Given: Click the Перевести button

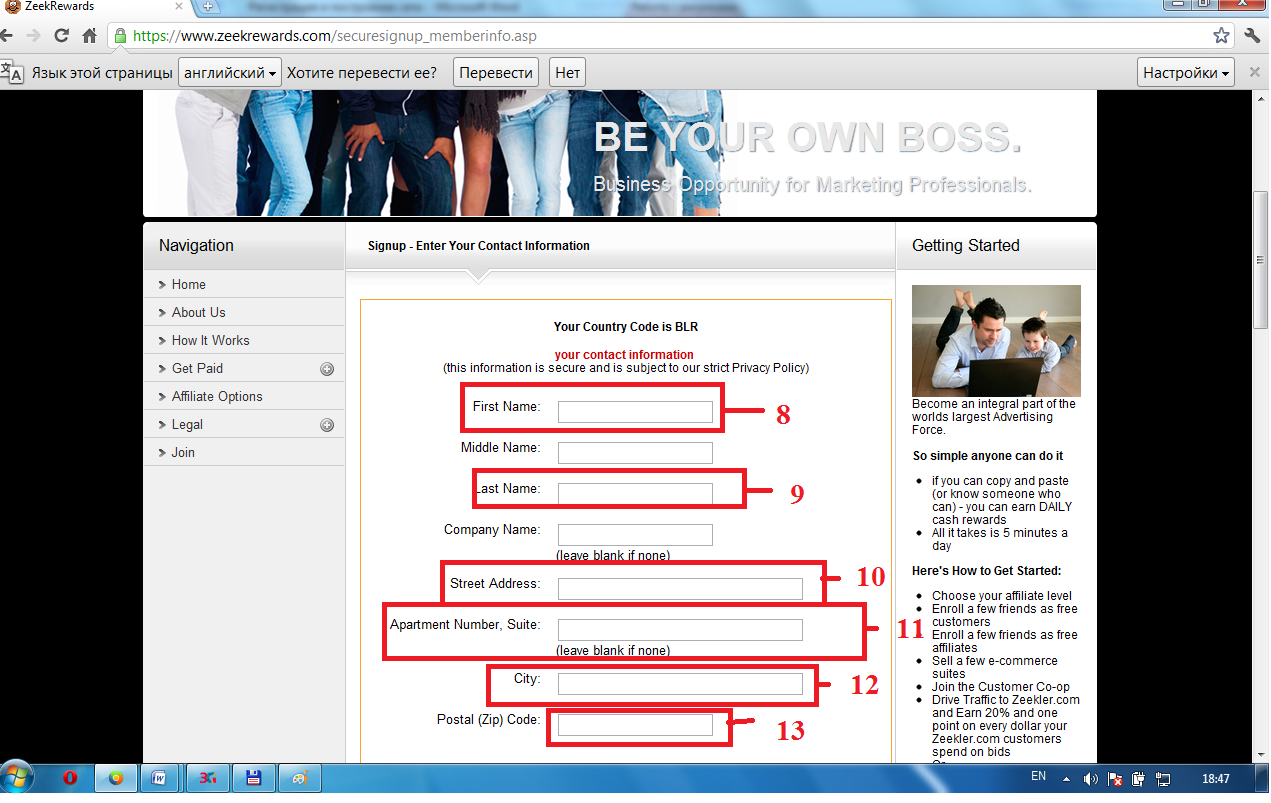Looking at the screenshot, I should [496, 73].
